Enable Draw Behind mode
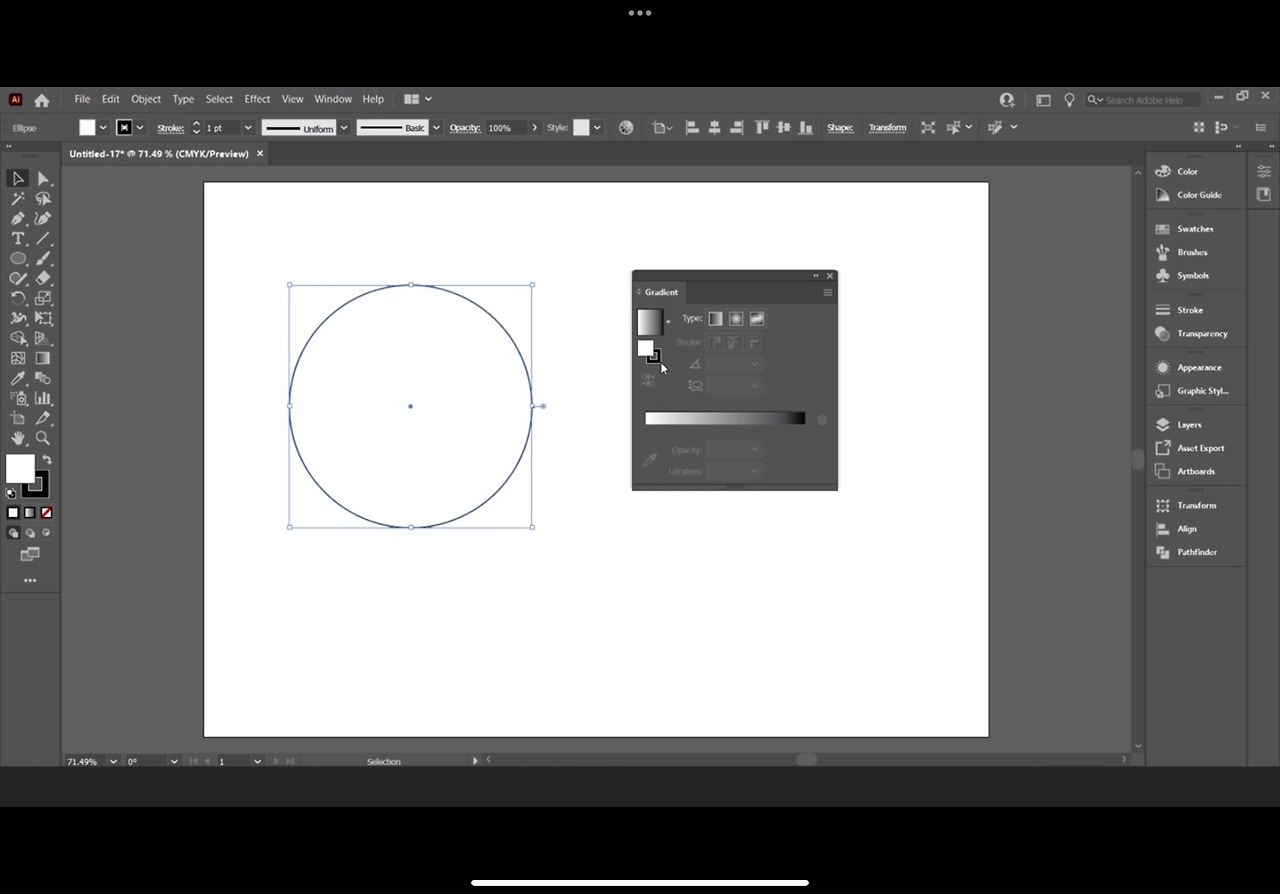Viewport: 1280px width, 894px height. (x=30, y=533)
